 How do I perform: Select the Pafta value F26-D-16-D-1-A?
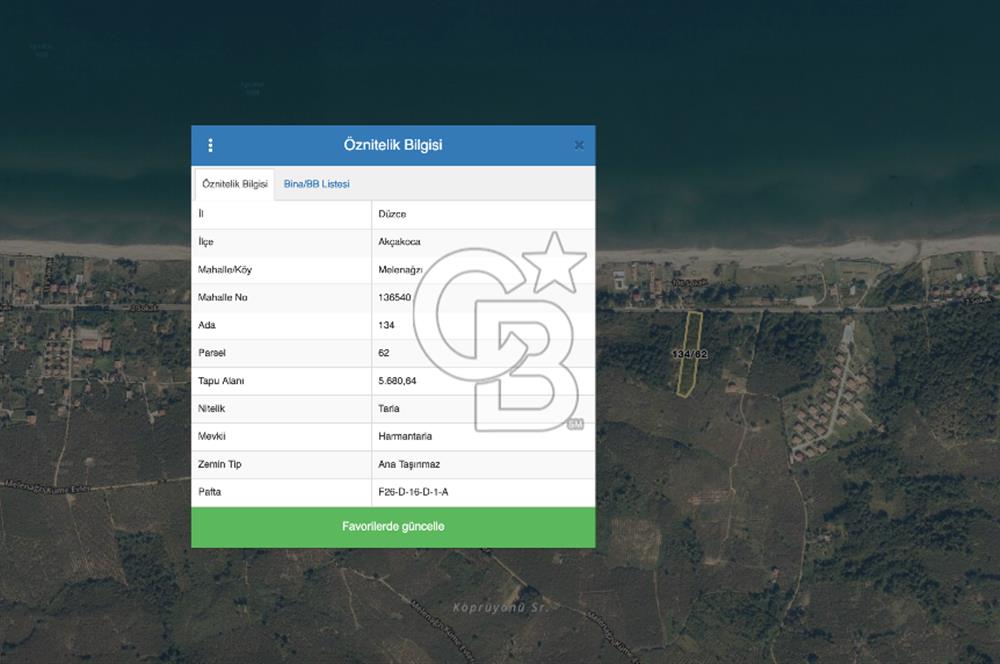pos(413,493)
